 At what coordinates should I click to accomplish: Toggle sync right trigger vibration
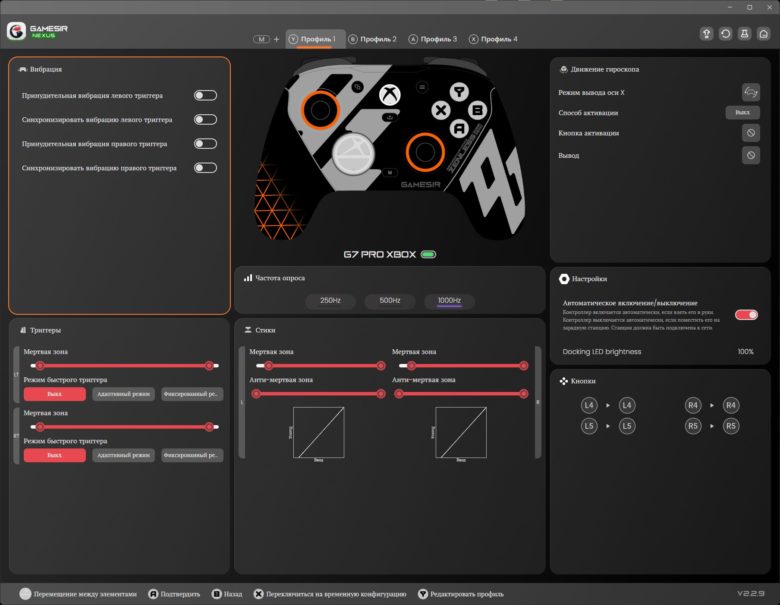click(205, 168)
